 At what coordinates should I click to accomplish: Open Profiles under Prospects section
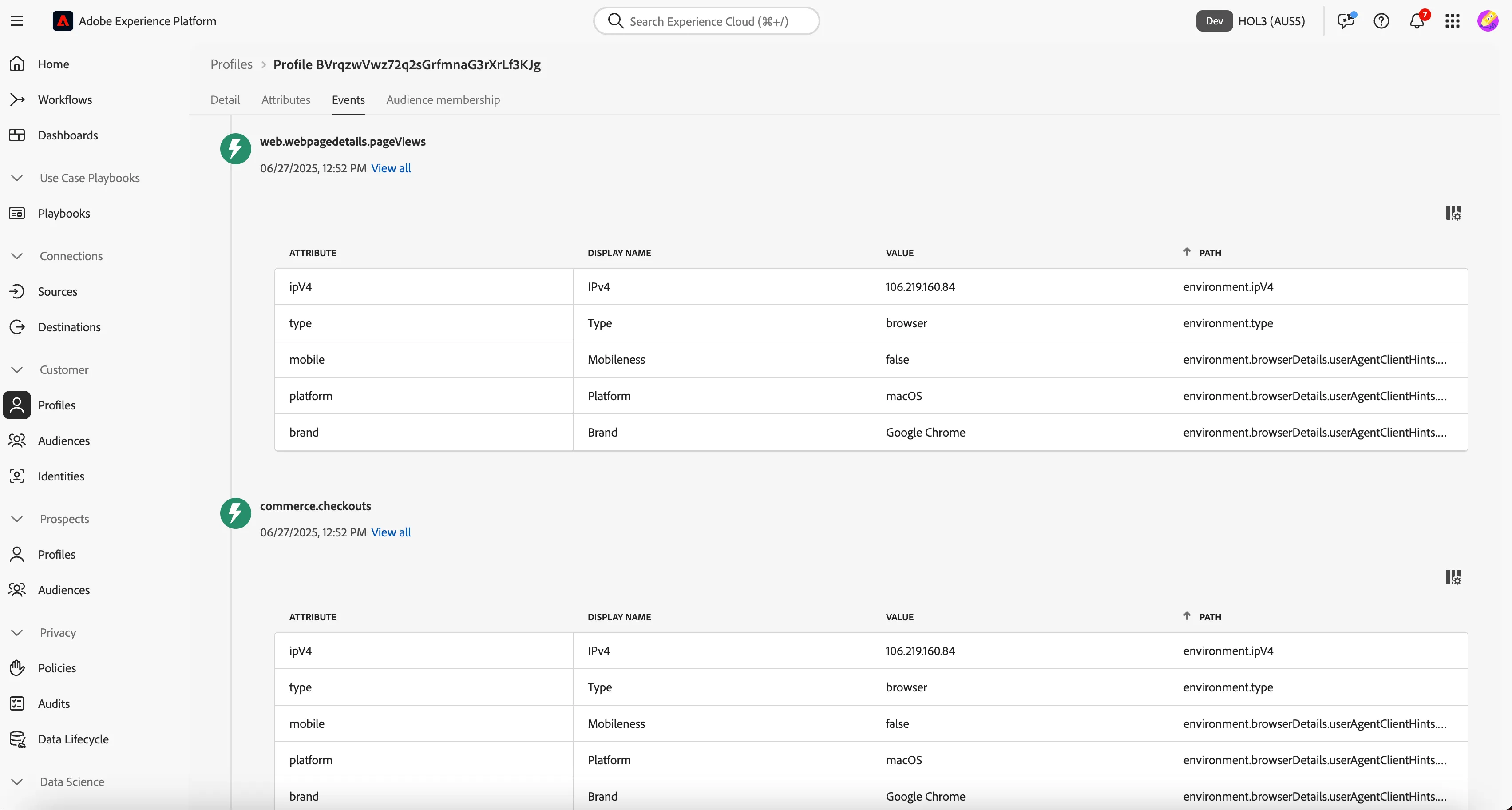pyautogui.click(x=56, y=554)
